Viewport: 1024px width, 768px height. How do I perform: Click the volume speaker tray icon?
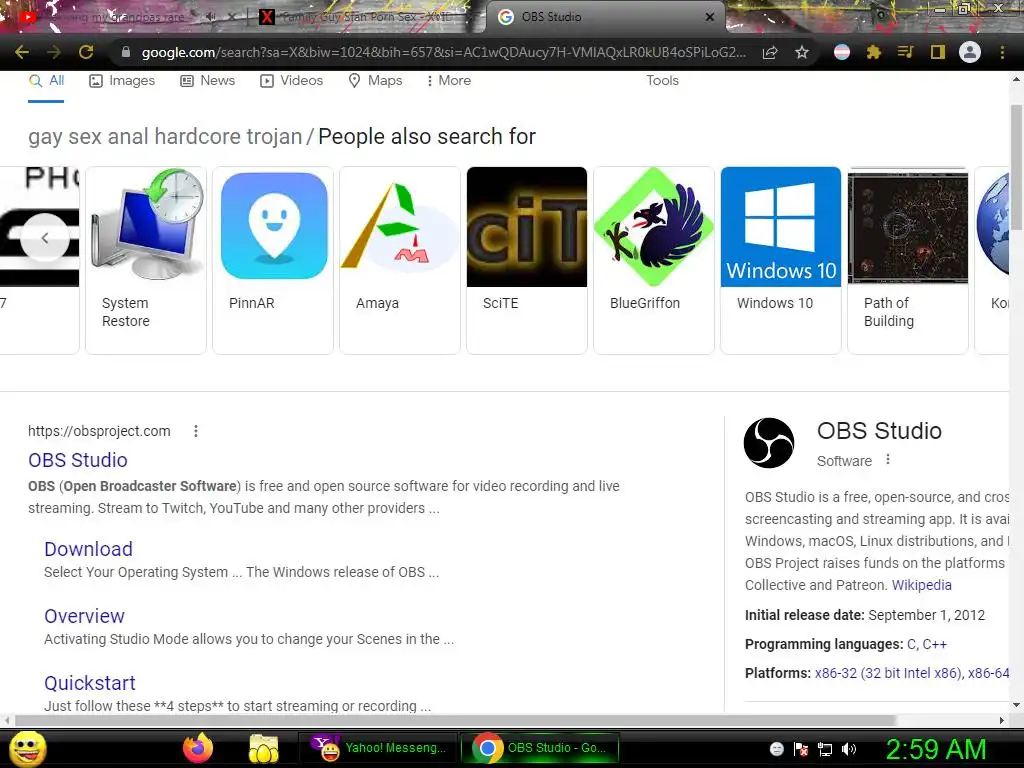coord(849,749)
